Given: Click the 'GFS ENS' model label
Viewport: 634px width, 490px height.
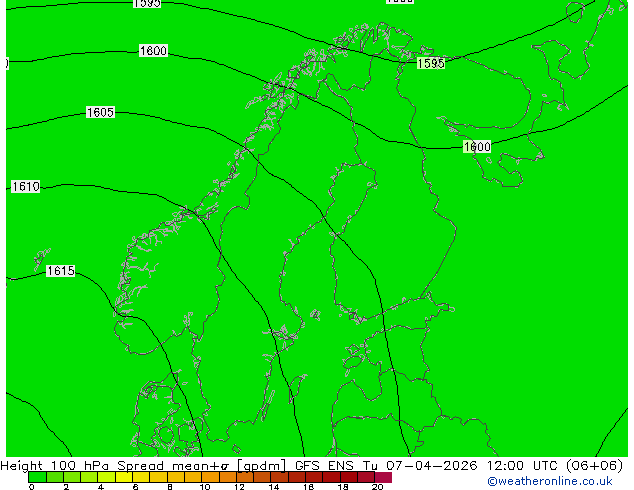Looking at the screenshot, I should pos(324,465).
